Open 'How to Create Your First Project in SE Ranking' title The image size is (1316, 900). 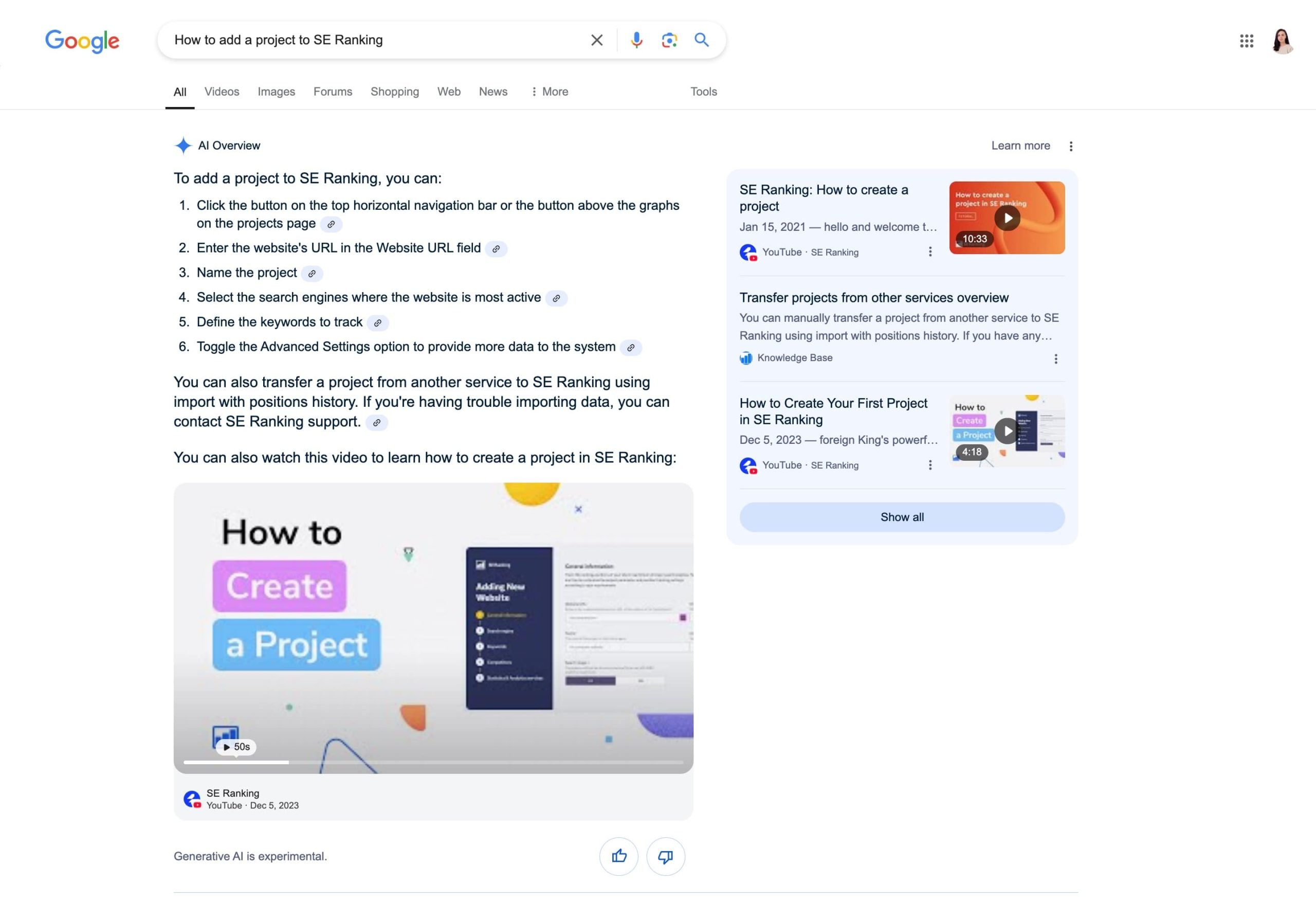click(x=833, y=412)
